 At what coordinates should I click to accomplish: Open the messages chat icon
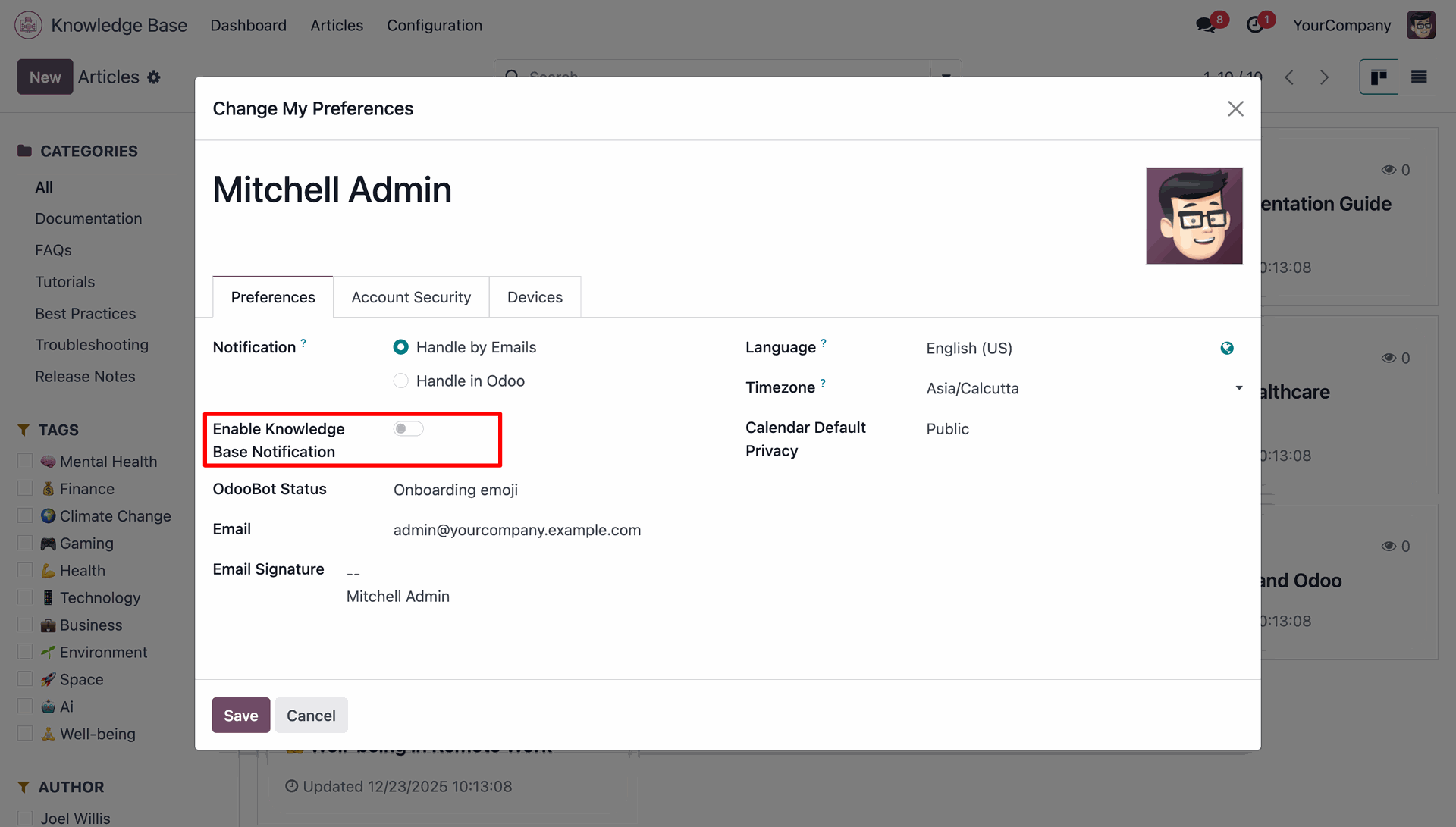1204,25
